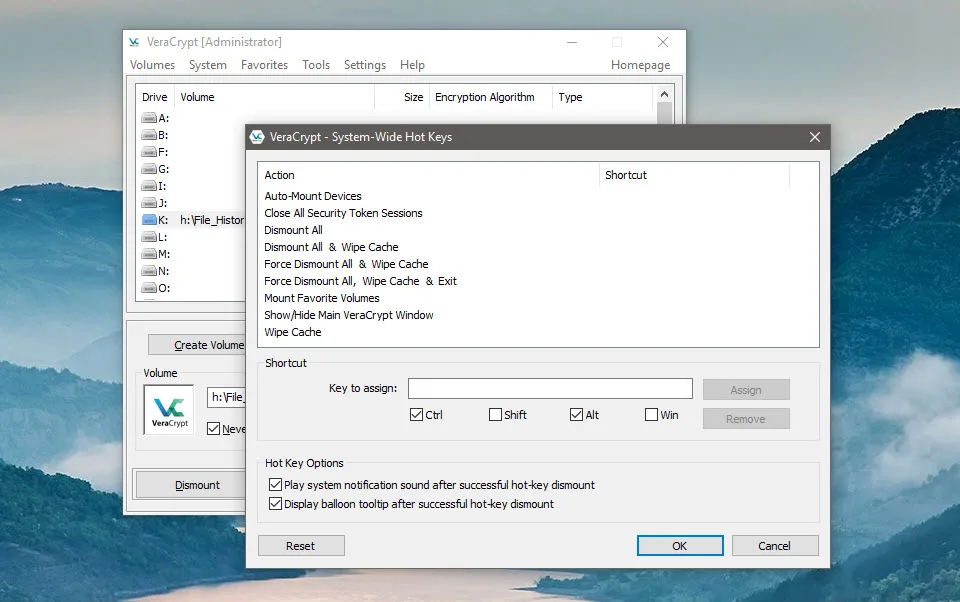This screenshot has height=602, width=960.
Task: Select the Wipe Cache action row
Action: [x=293, y=332]
